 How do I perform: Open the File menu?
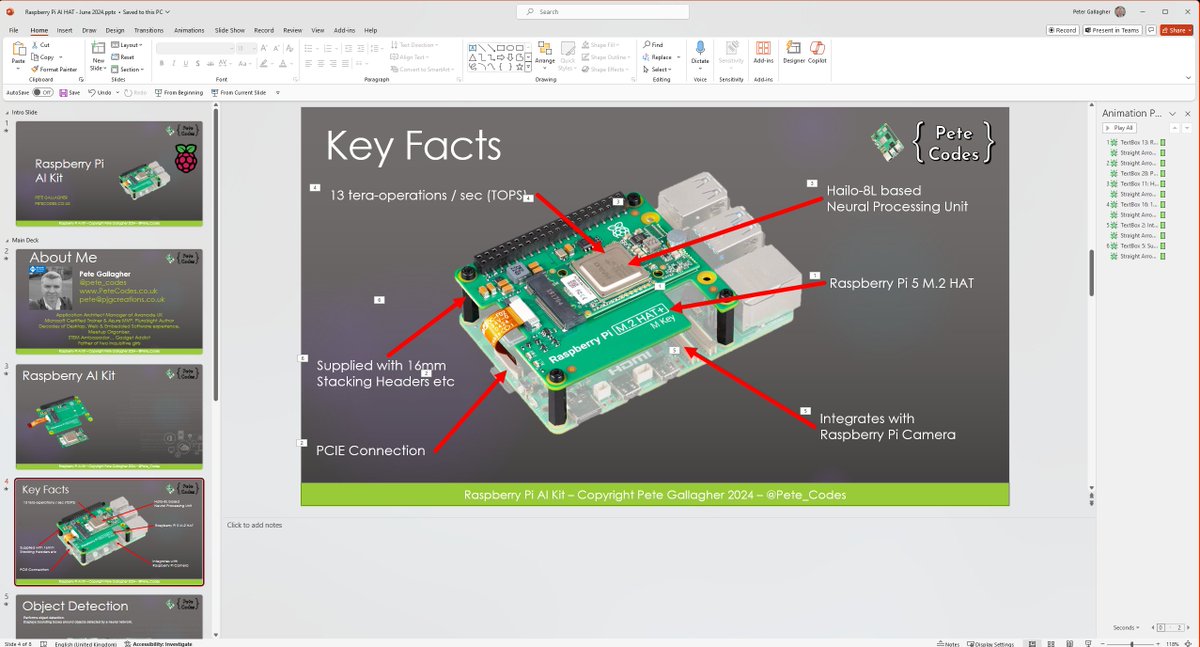[x=15, y=30]
